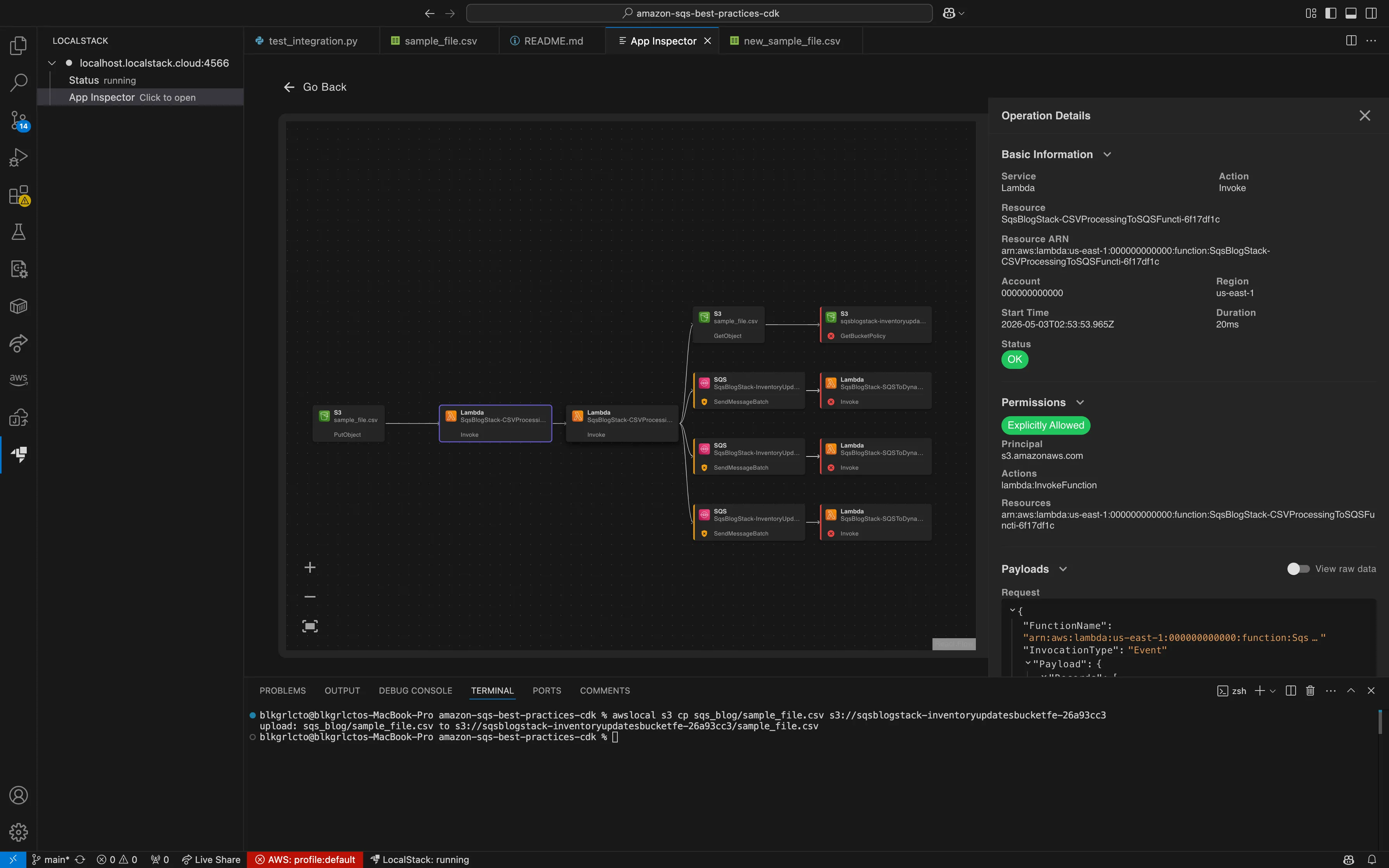This screenshot has width=1389, height=868.
Task: Zoom in on the graph canvas
Action: 310,567
